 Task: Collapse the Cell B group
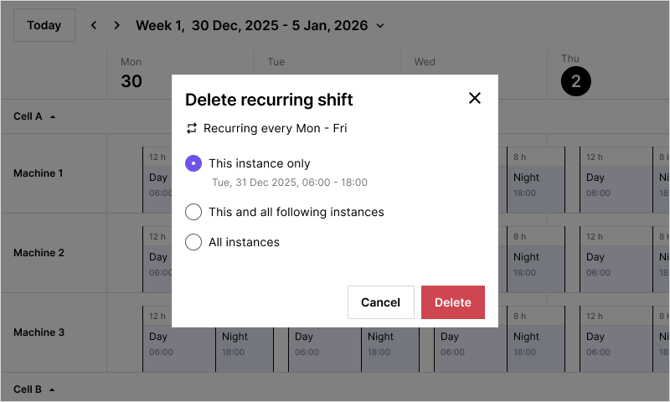[52, 389]
